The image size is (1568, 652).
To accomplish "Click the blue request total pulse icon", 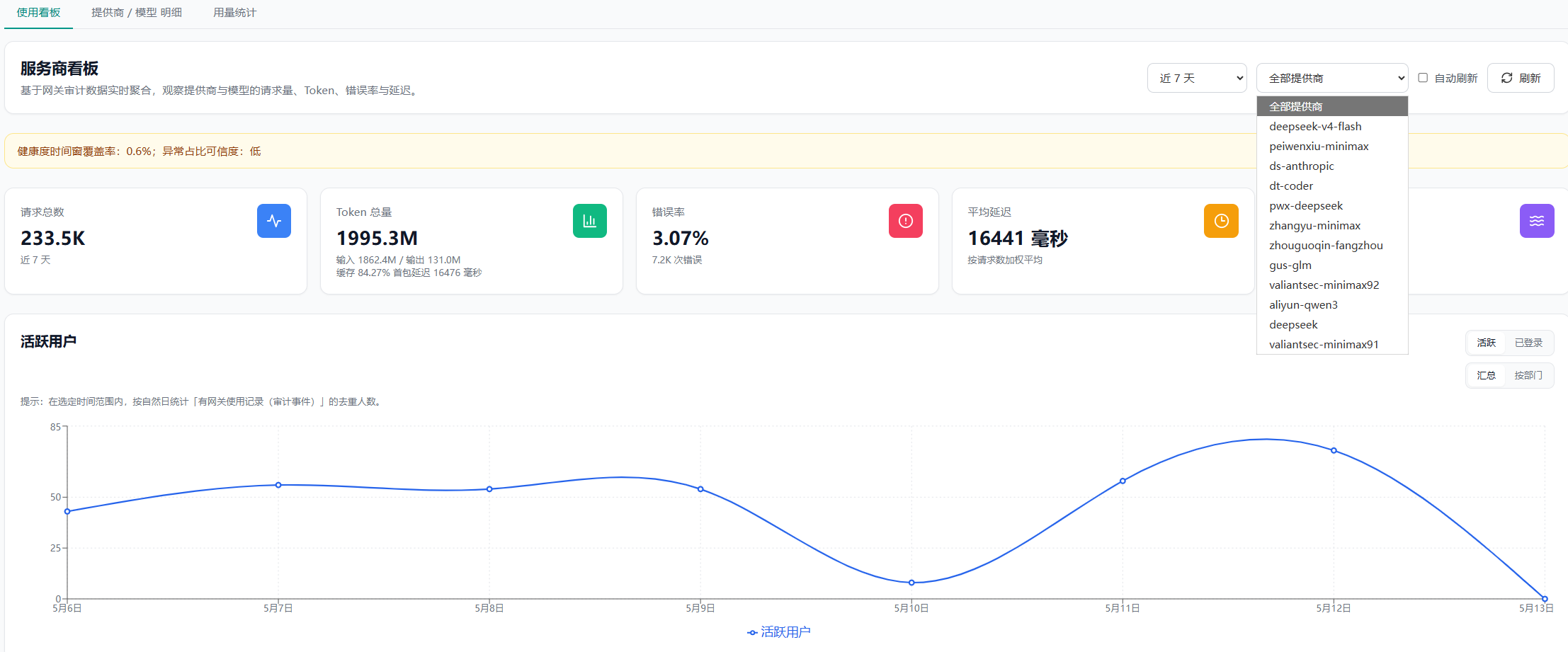I will coord(274,221).
